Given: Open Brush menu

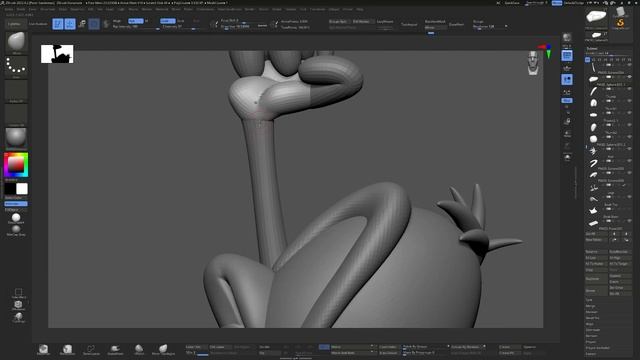Looking at the screenshot, I should (20, 9).
